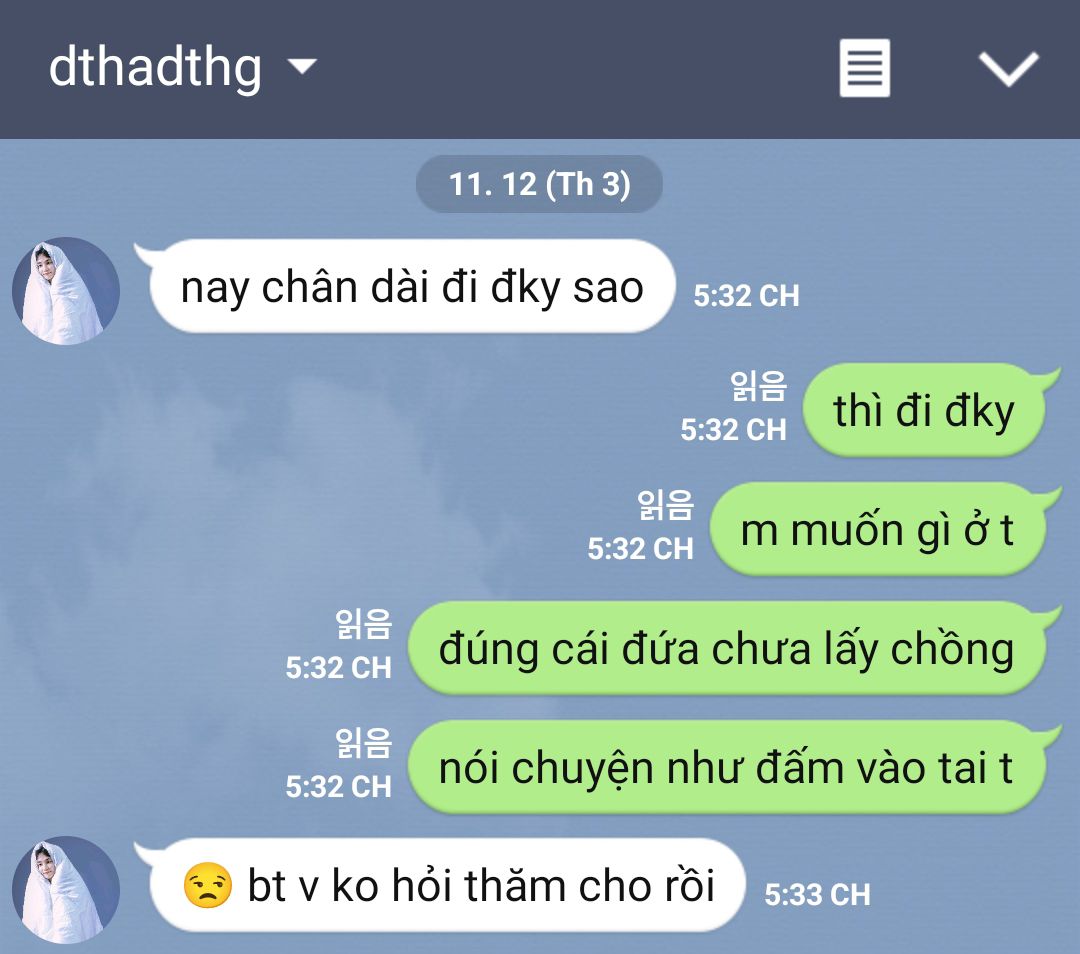1080x954 pixels.
Task: Tap read receipt beside 'm muốn gì ở t'
Action: [665, 505]
